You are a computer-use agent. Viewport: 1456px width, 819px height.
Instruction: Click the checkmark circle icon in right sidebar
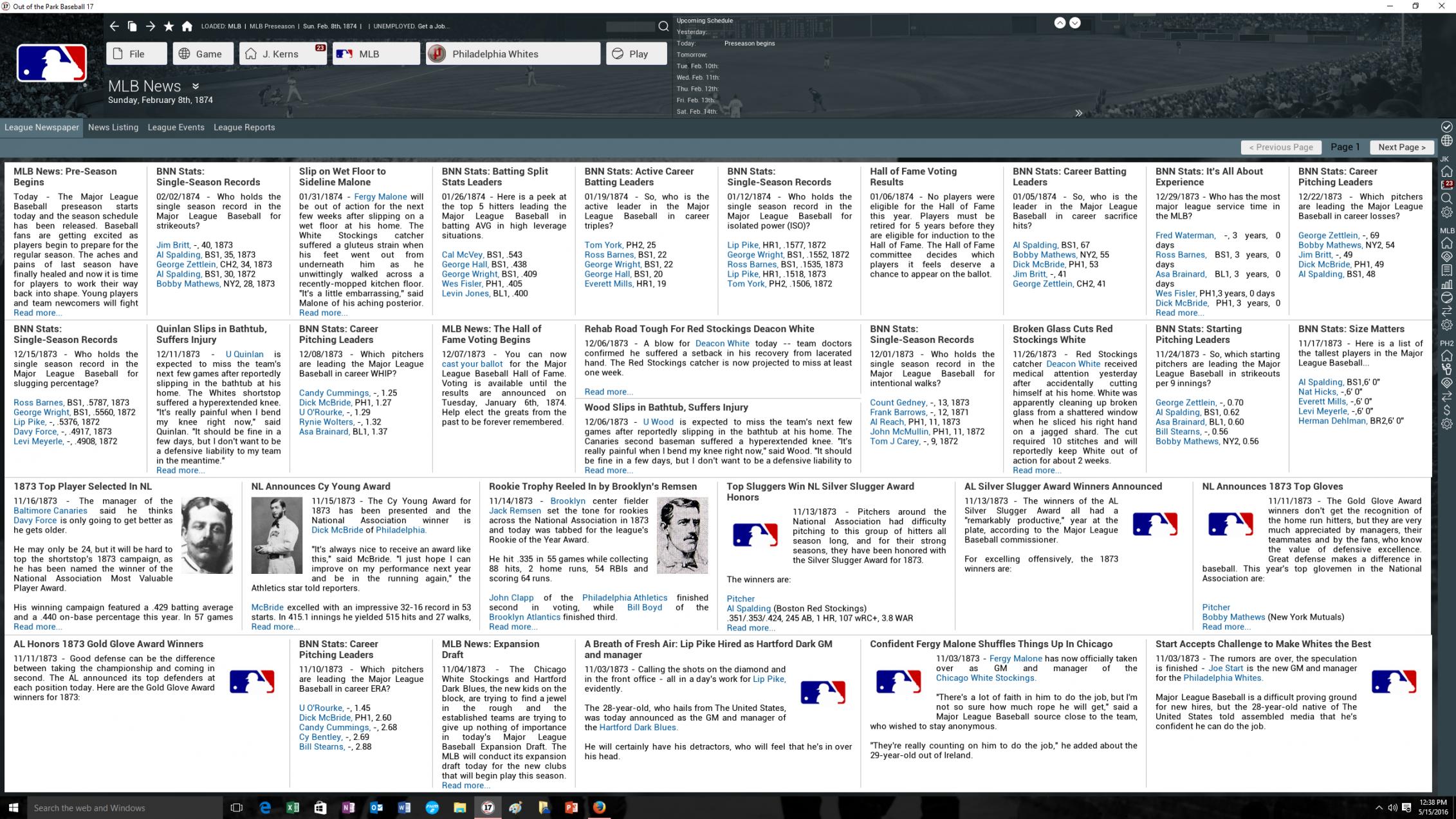click(1446, 127)
